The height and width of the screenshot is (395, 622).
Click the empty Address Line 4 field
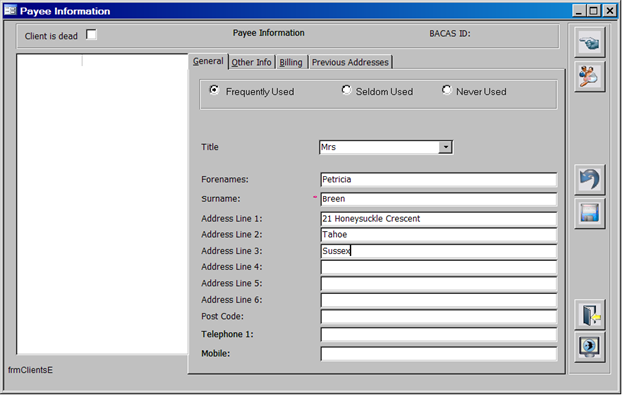pyautogui.click(x=438, y=267)
